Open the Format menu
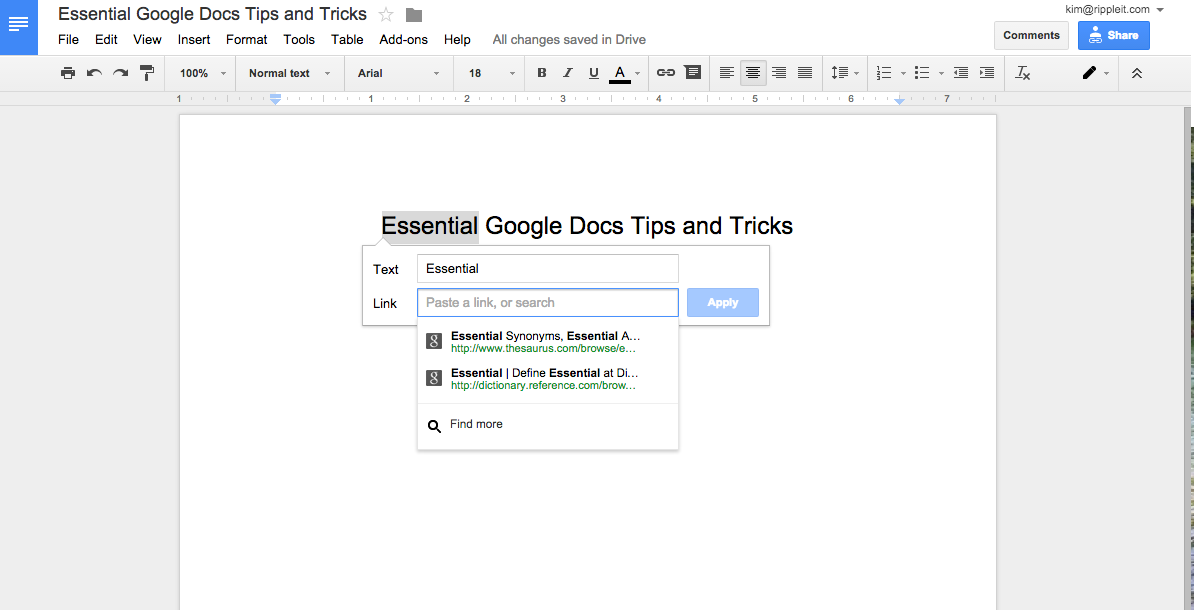Viewport: 1194px width, 610px height. [x=247, y=40]
